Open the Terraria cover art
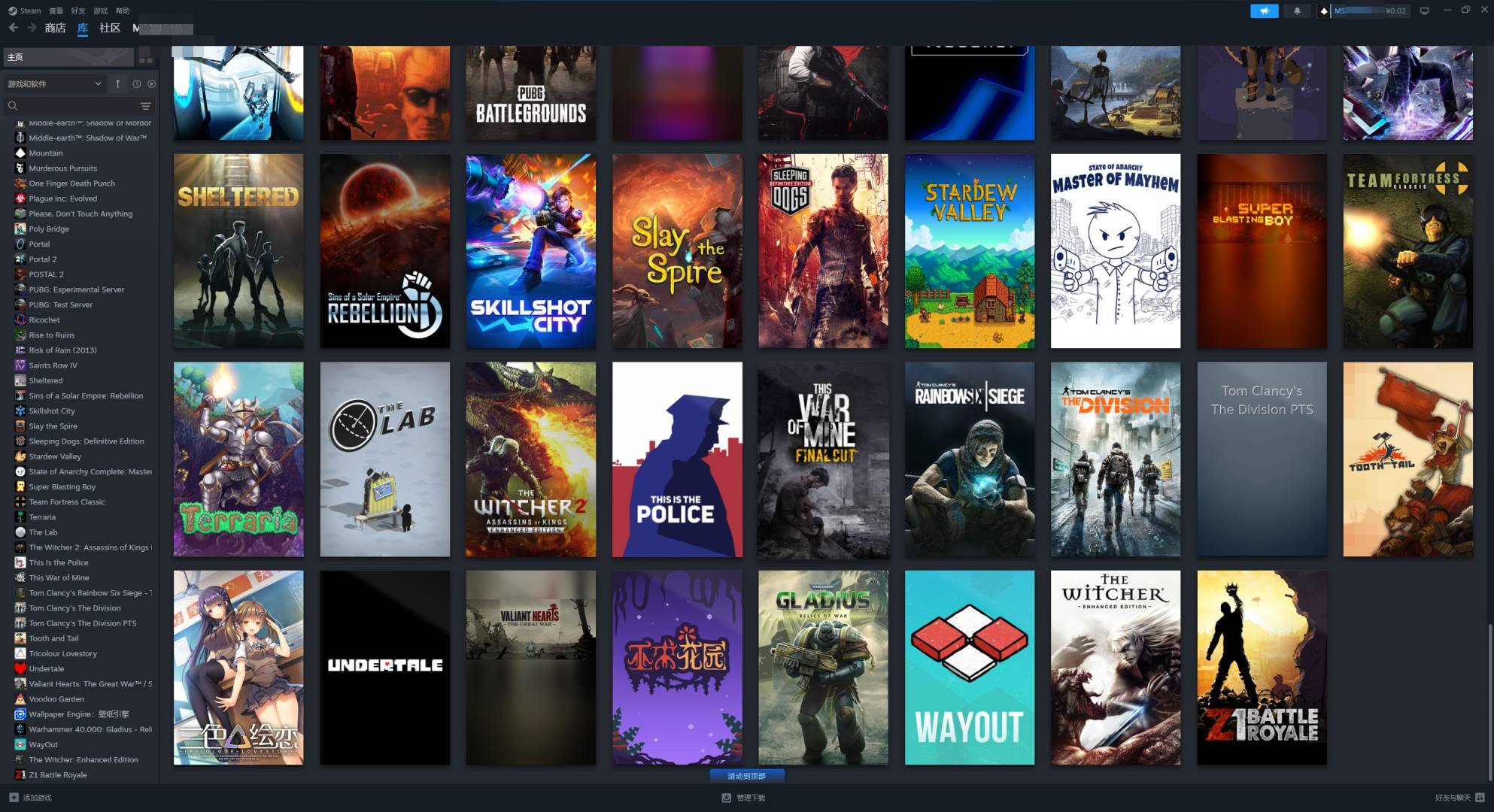Screen dimensions: 1494x812 (x=238, y=459)
